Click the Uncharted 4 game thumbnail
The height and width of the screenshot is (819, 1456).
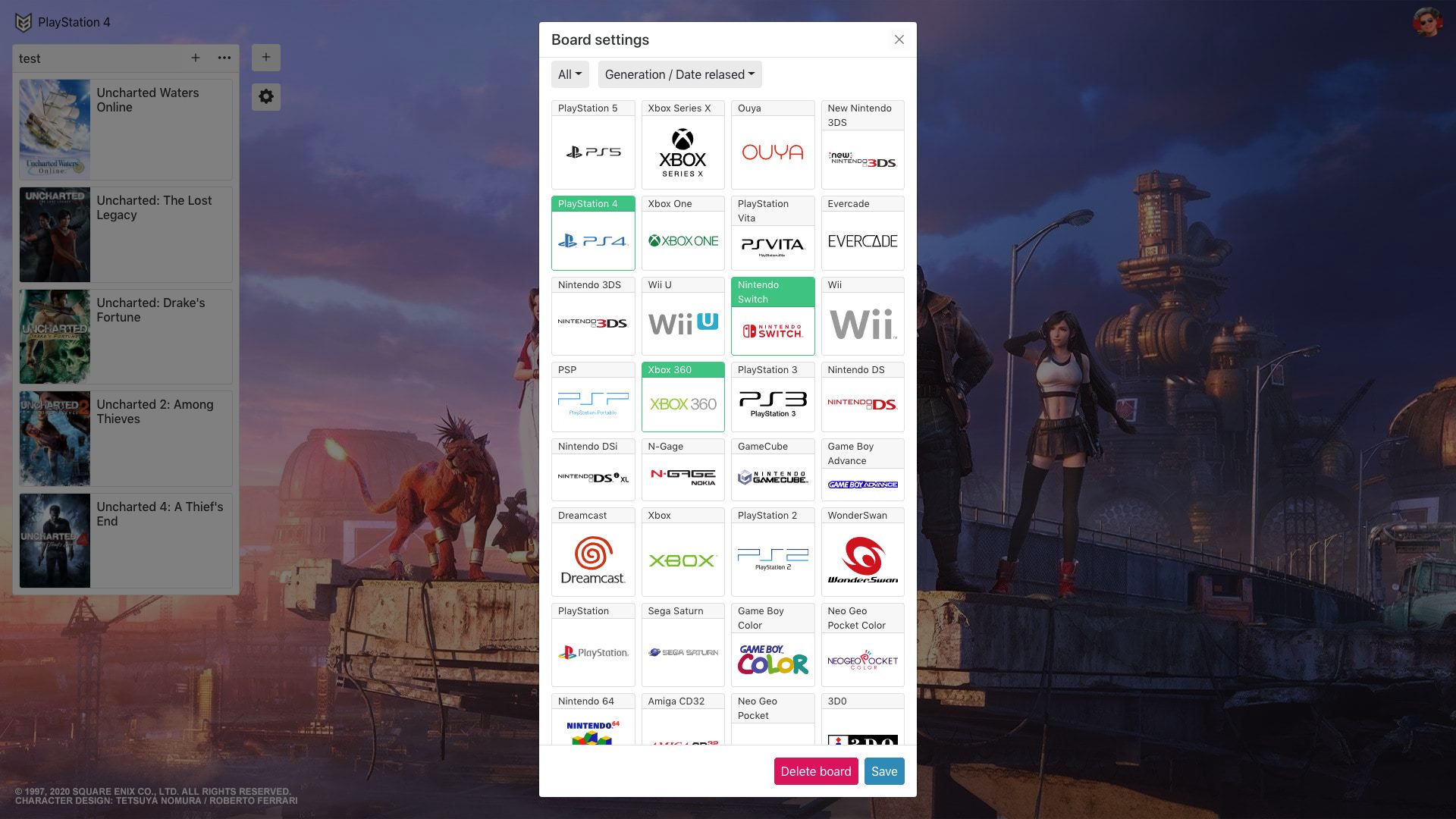(53, 540)
